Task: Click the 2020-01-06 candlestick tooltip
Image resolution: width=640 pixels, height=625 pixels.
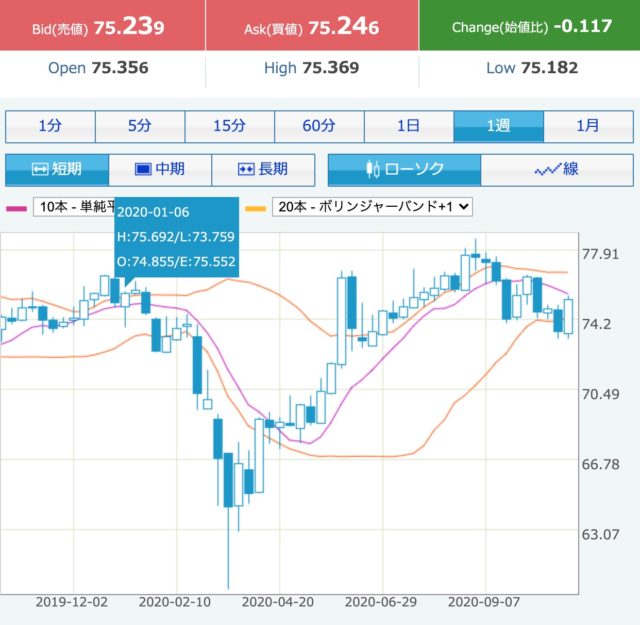Action: pyautogui.click(x=176, y=236)
